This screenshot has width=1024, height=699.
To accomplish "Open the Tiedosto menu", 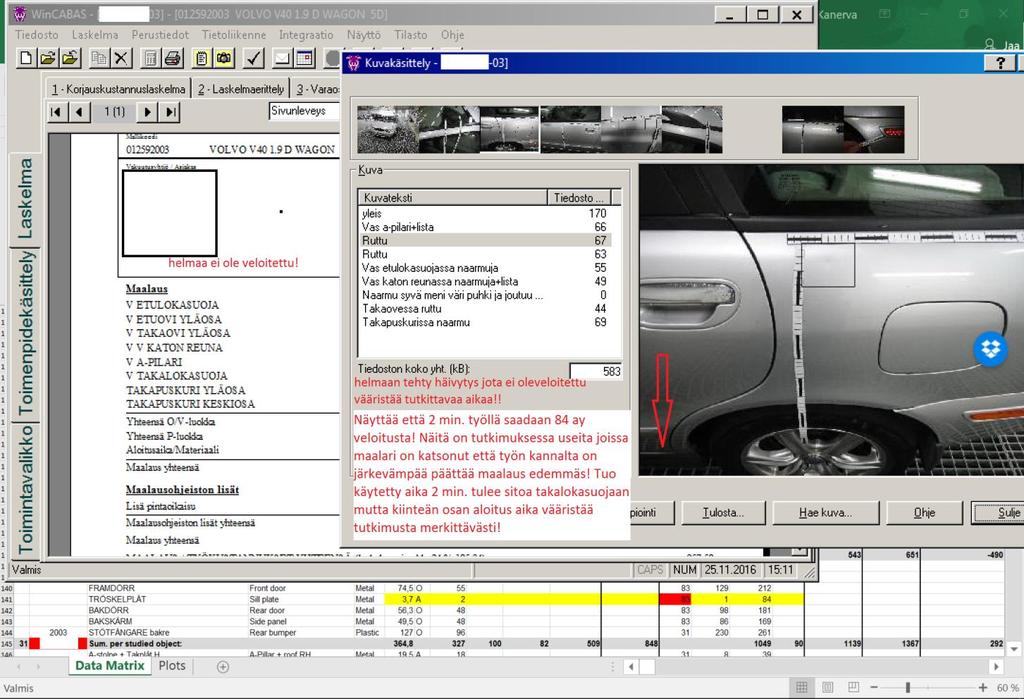I will point(37,35).
